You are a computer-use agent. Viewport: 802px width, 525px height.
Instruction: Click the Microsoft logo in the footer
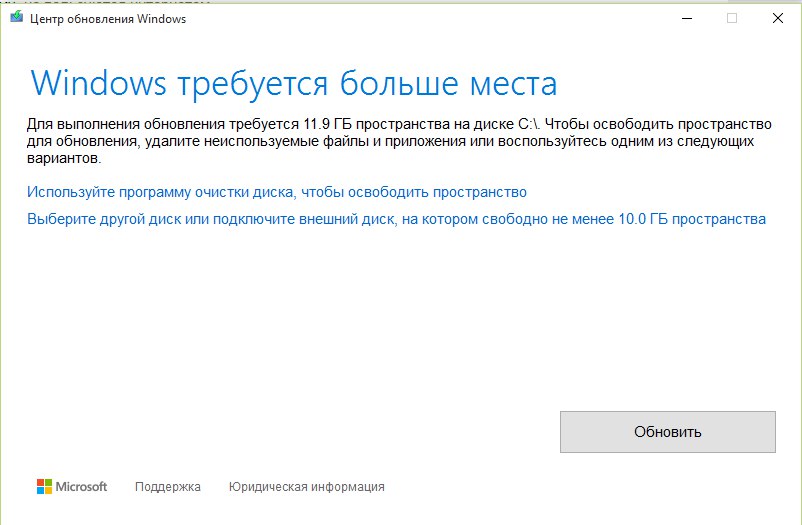(x=72, y=486)
